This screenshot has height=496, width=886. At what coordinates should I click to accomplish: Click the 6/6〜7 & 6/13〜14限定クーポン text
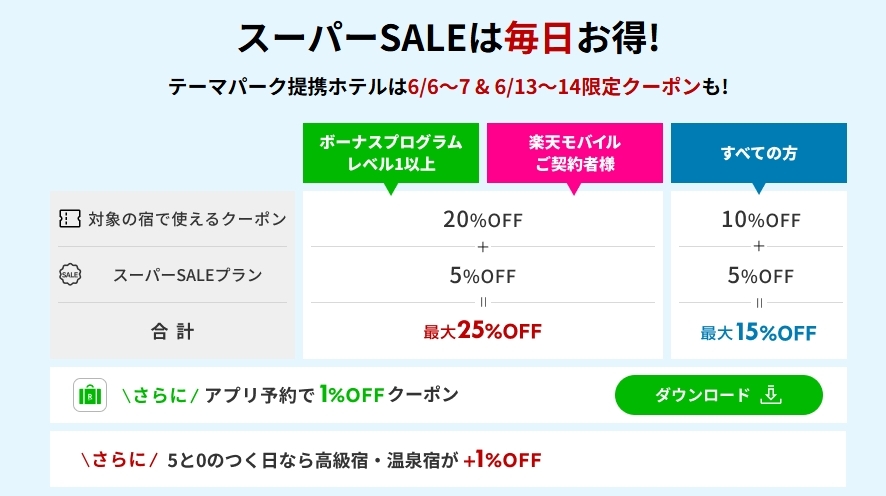[x=554, y=86]
